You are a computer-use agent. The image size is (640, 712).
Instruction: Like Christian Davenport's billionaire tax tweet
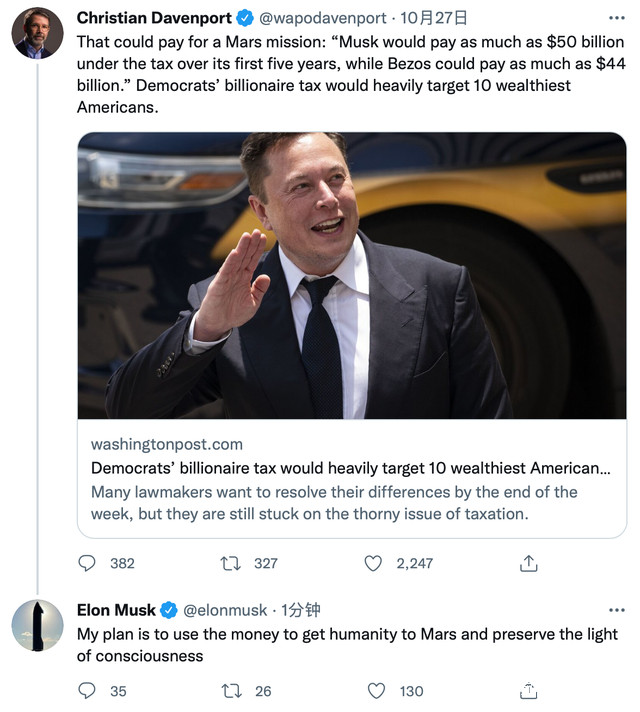373,563
